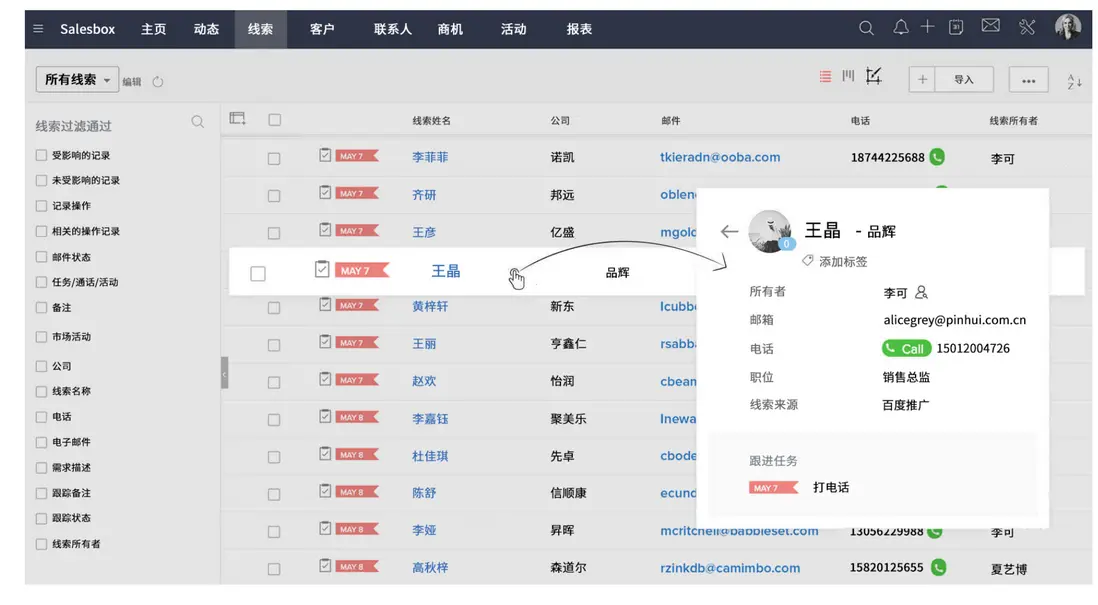
Task: Open the 报表 tab
Action: click(x=579, y=29)
